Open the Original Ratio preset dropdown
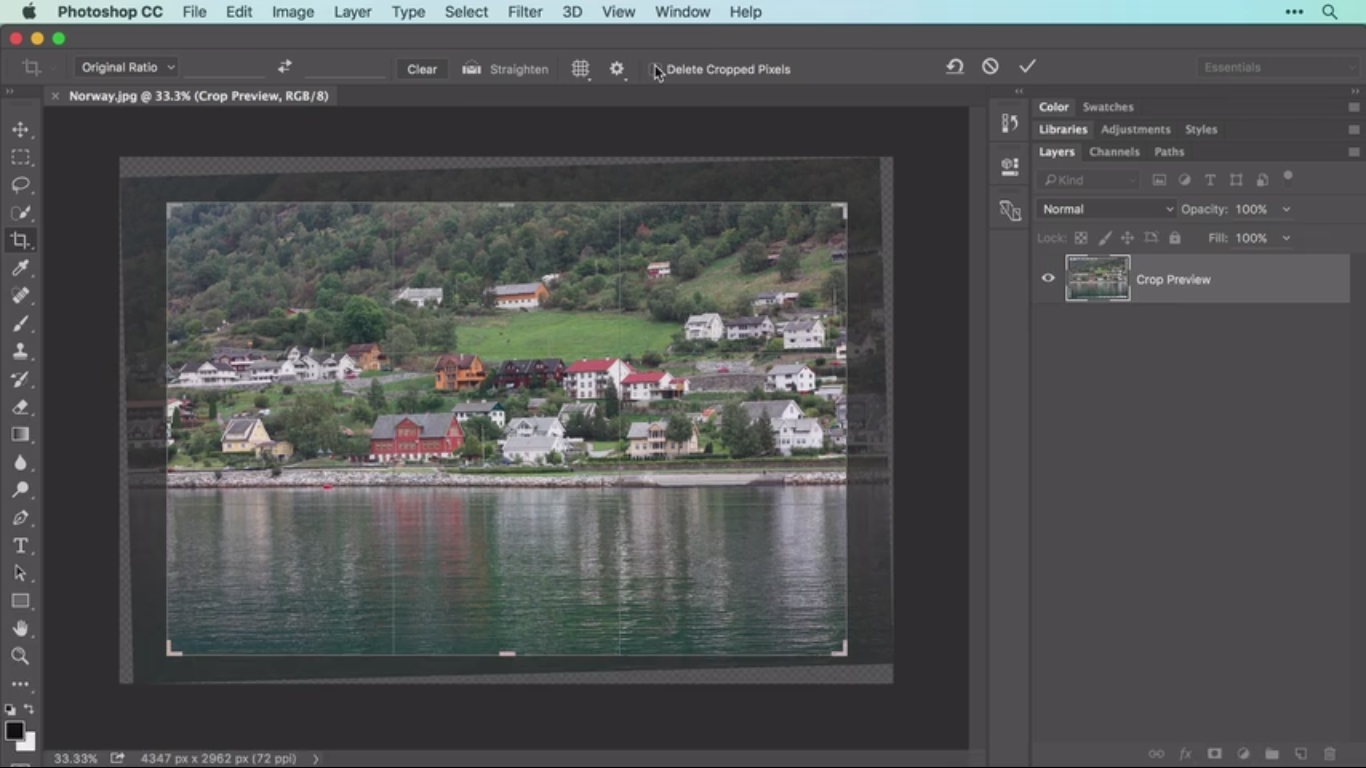 127,67
